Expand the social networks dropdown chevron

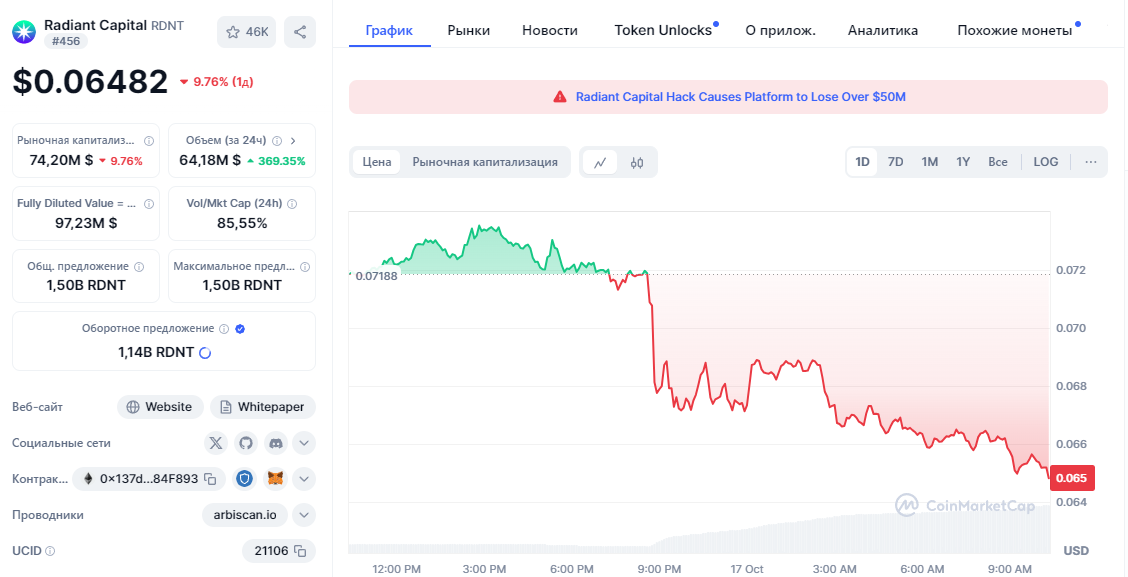click(x=304, y=443)
